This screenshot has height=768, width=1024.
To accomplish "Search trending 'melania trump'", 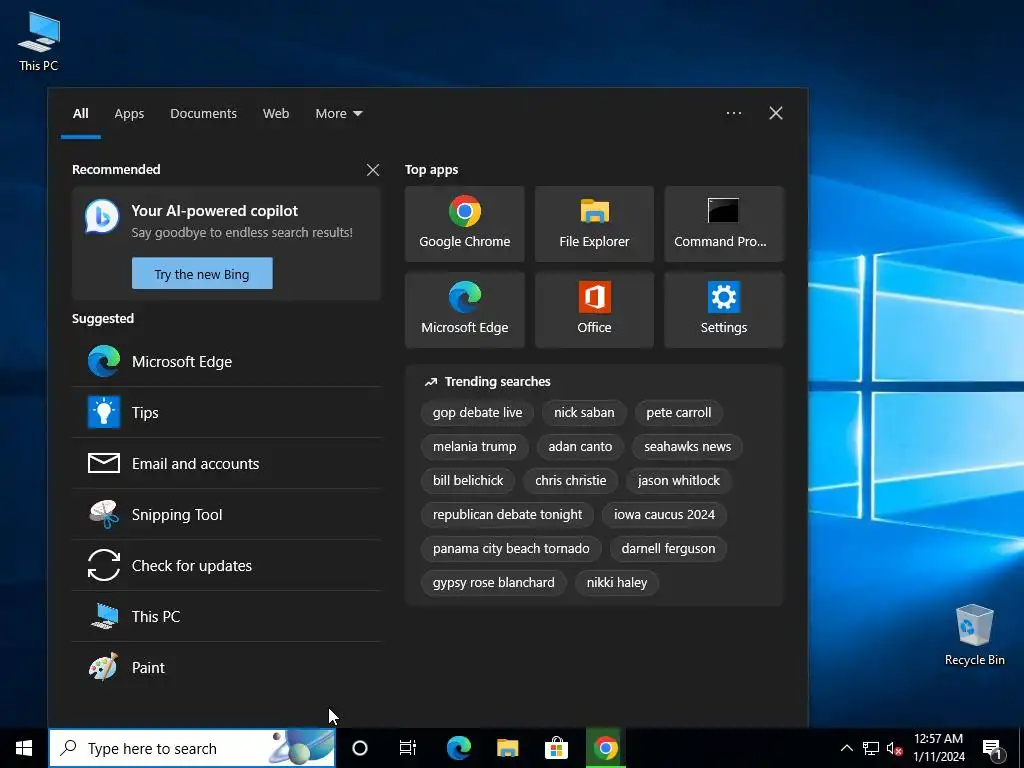I will coord(474,447).
